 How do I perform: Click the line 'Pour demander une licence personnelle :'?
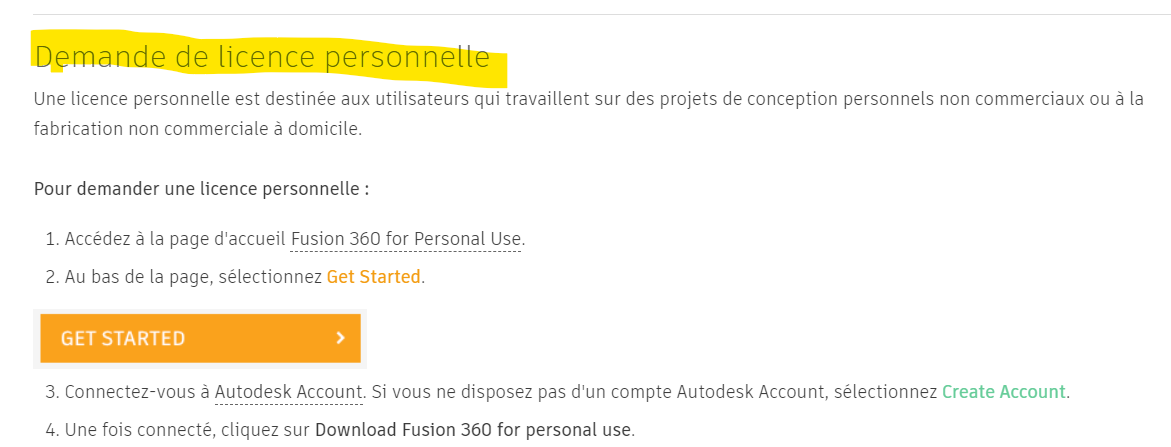pos(201,189)
